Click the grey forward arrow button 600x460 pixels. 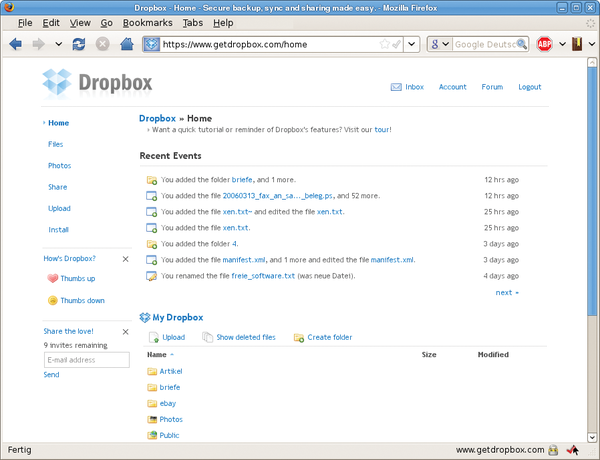39,44
